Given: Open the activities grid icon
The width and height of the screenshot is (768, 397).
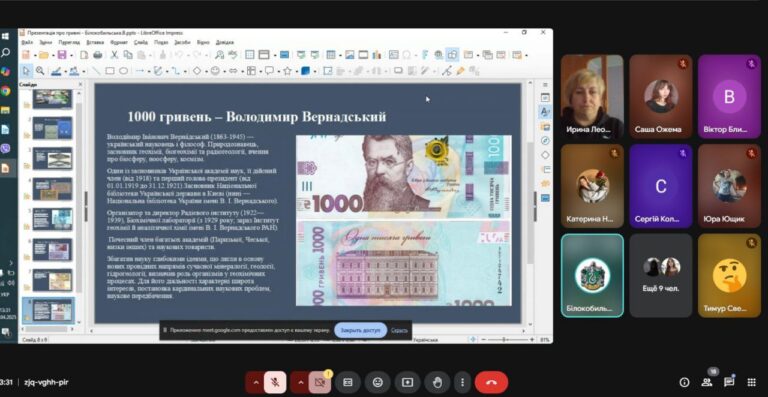Looking at the screenshot, I should [751, 382].
